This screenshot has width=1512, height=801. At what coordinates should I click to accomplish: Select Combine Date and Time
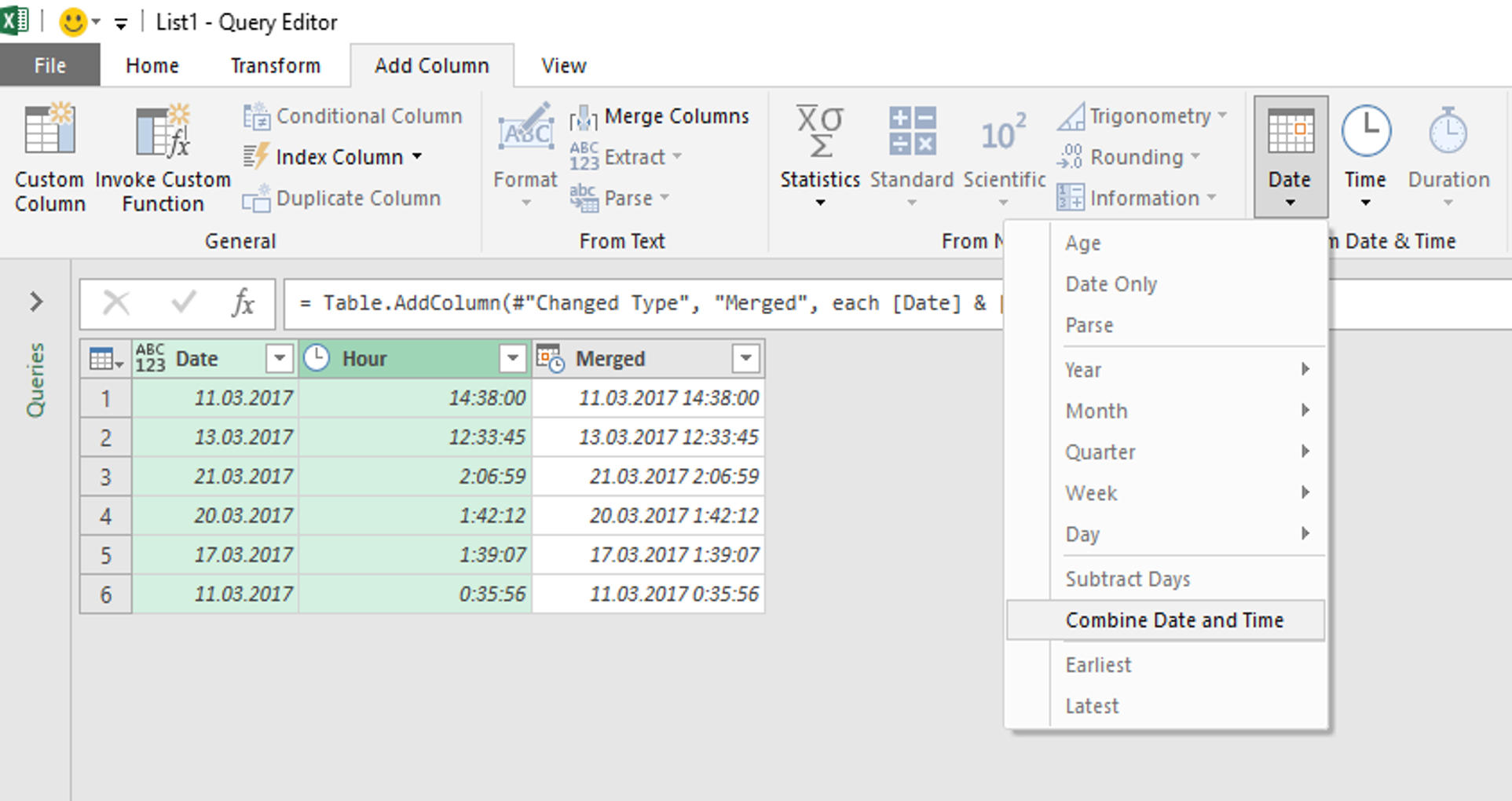[x=1166, y=620]
